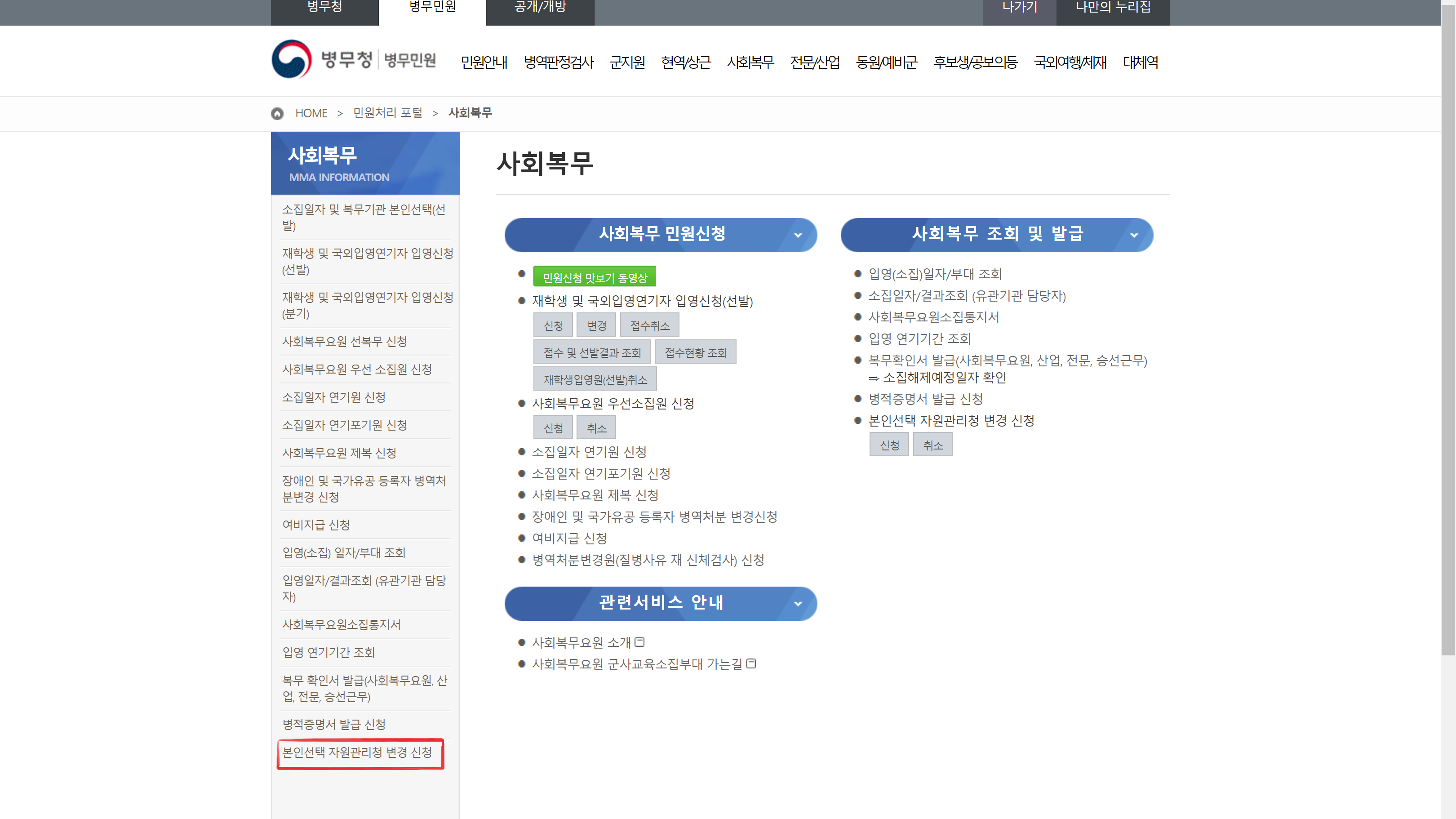
Task: Open 사회복무요원 제복 신청 in main list
Action: pos(596,495)
